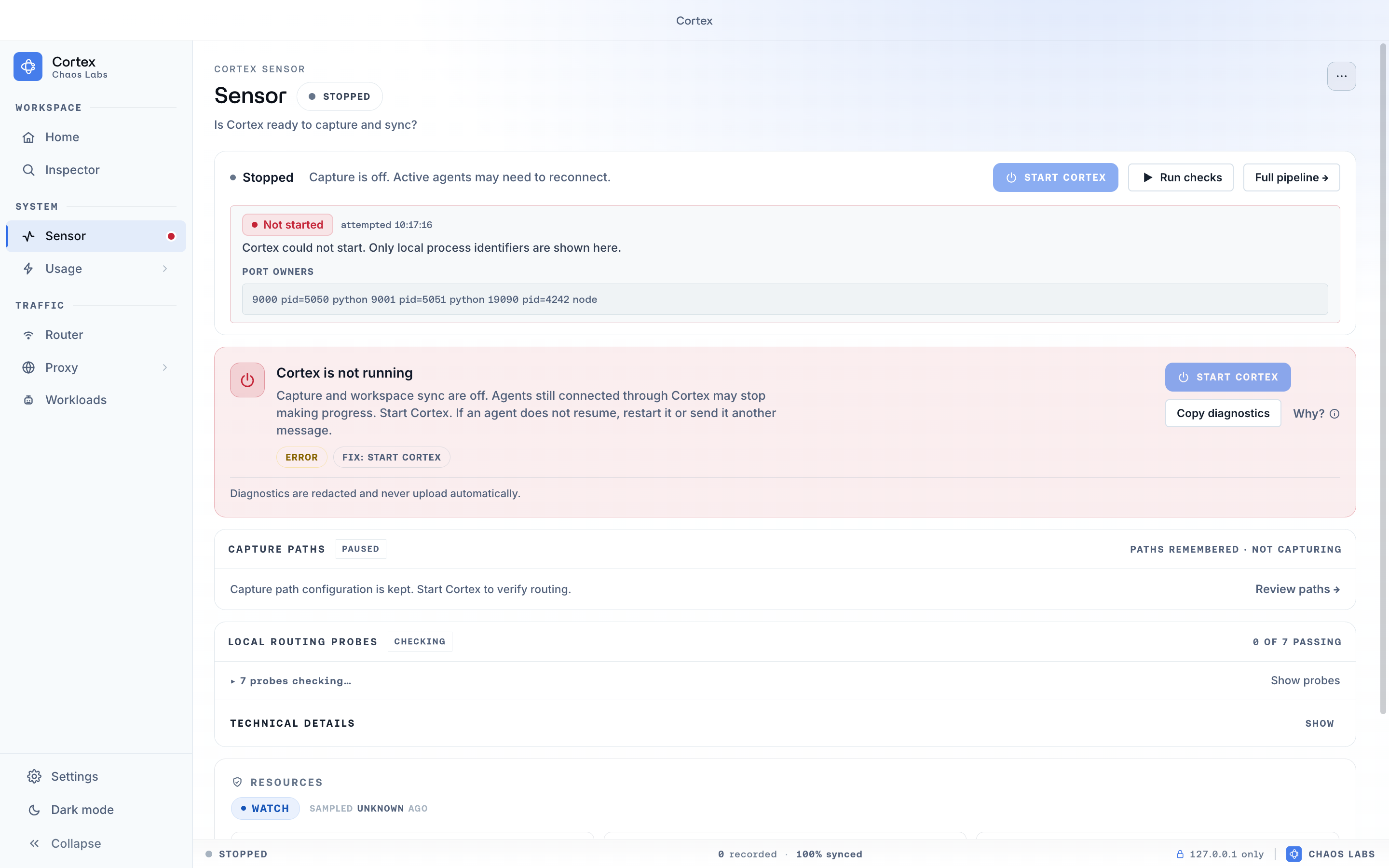This screenshot has height=868, width=1389.
Task: Click the Workloads robot icon
Action: coord(29,400)
